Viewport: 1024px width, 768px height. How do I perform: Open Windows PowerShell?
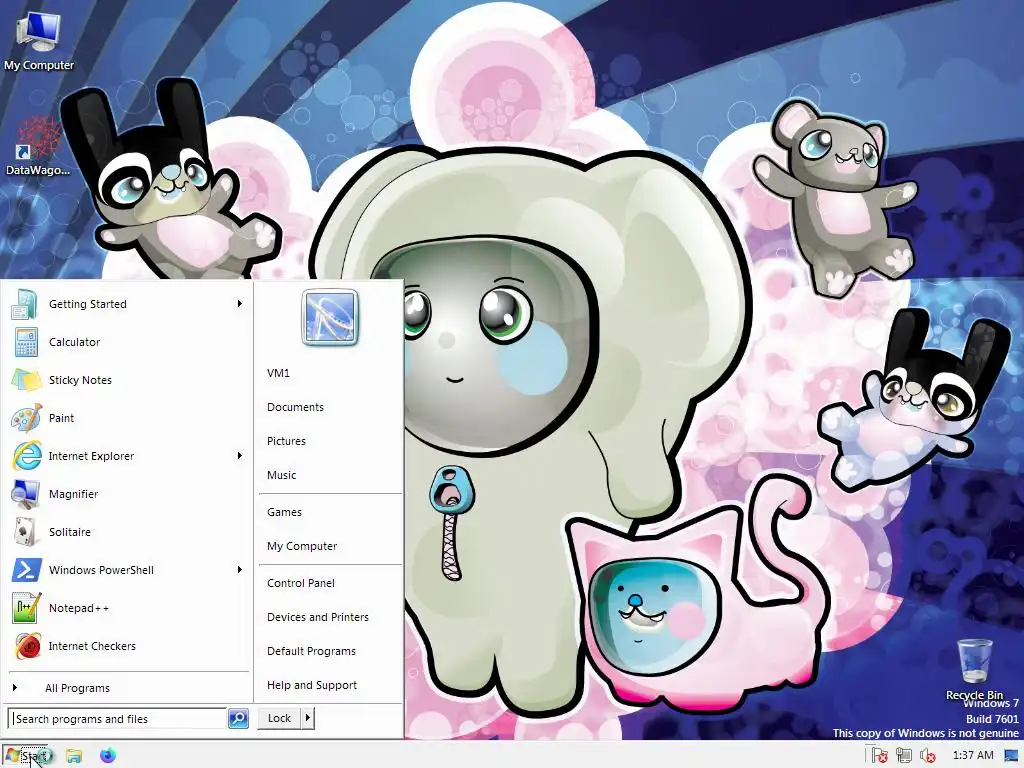[x=127, y=569]
